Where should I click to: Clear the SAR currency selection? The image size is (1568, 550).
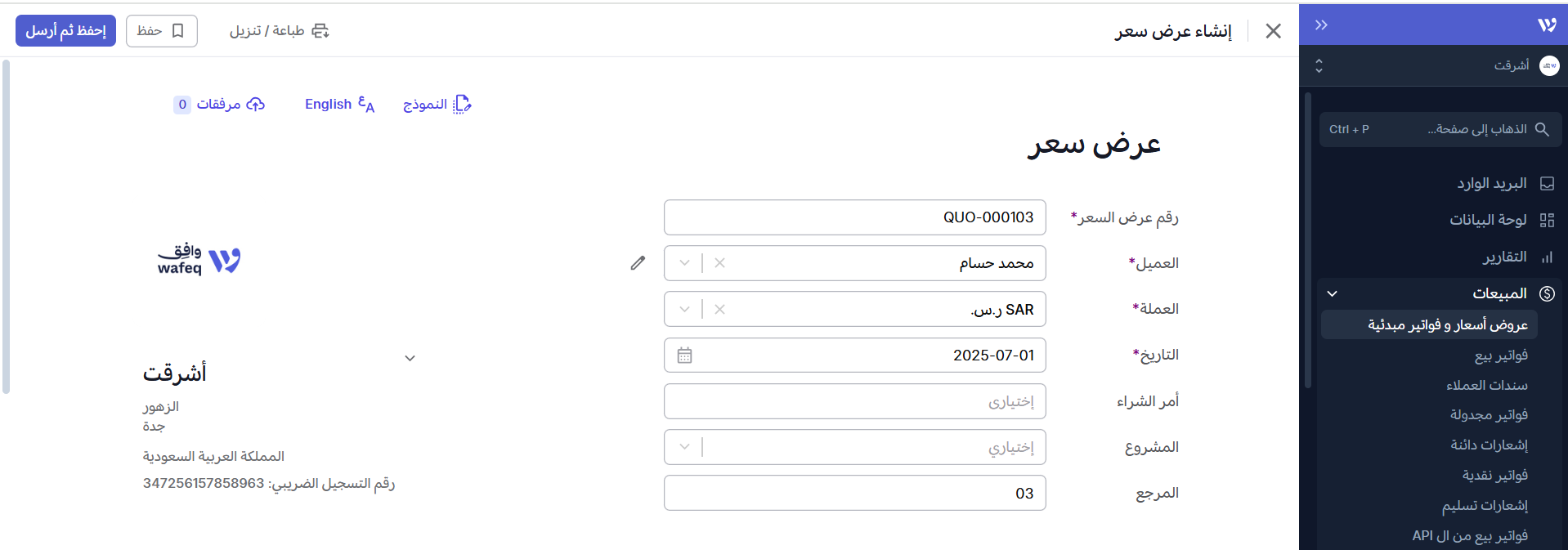click(719, 310)
